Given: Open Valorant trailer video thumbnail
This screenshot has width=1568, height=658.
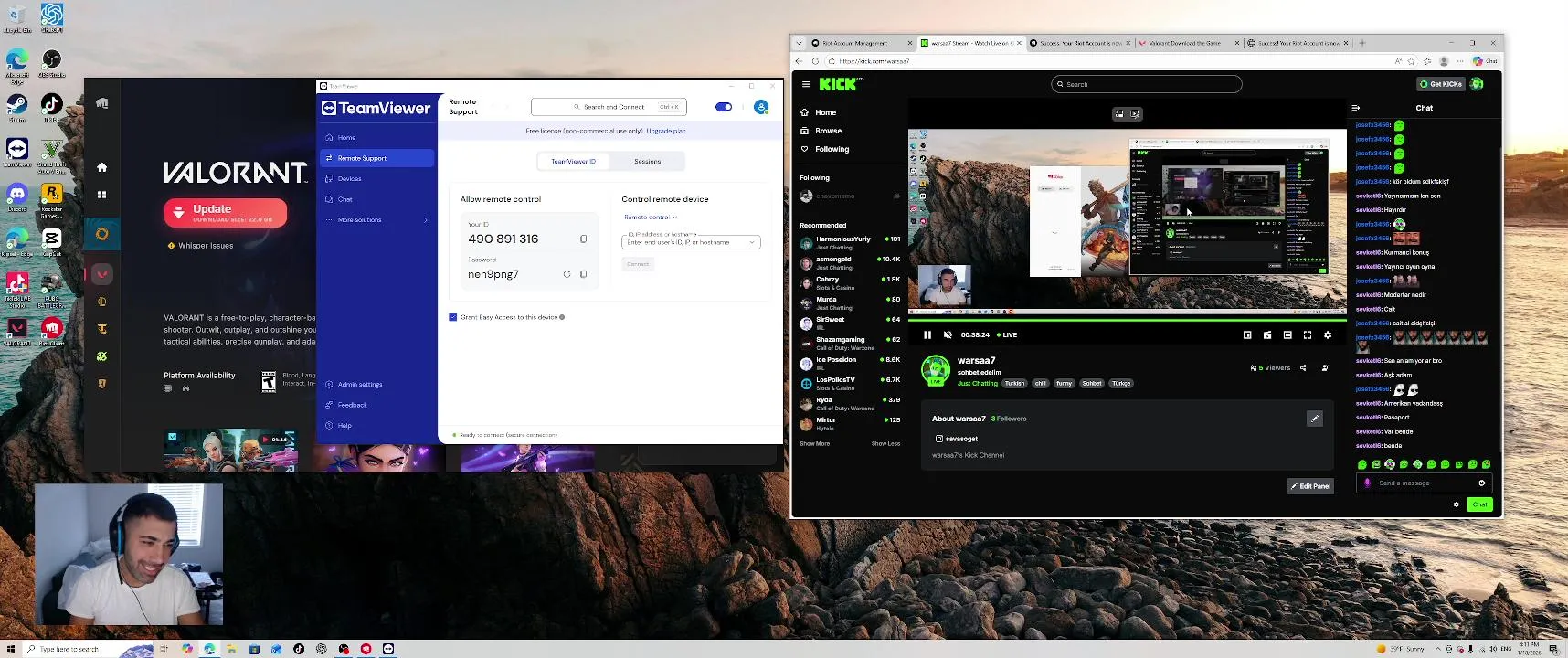Looking at the screenshot, I should (x=230, y=450).
